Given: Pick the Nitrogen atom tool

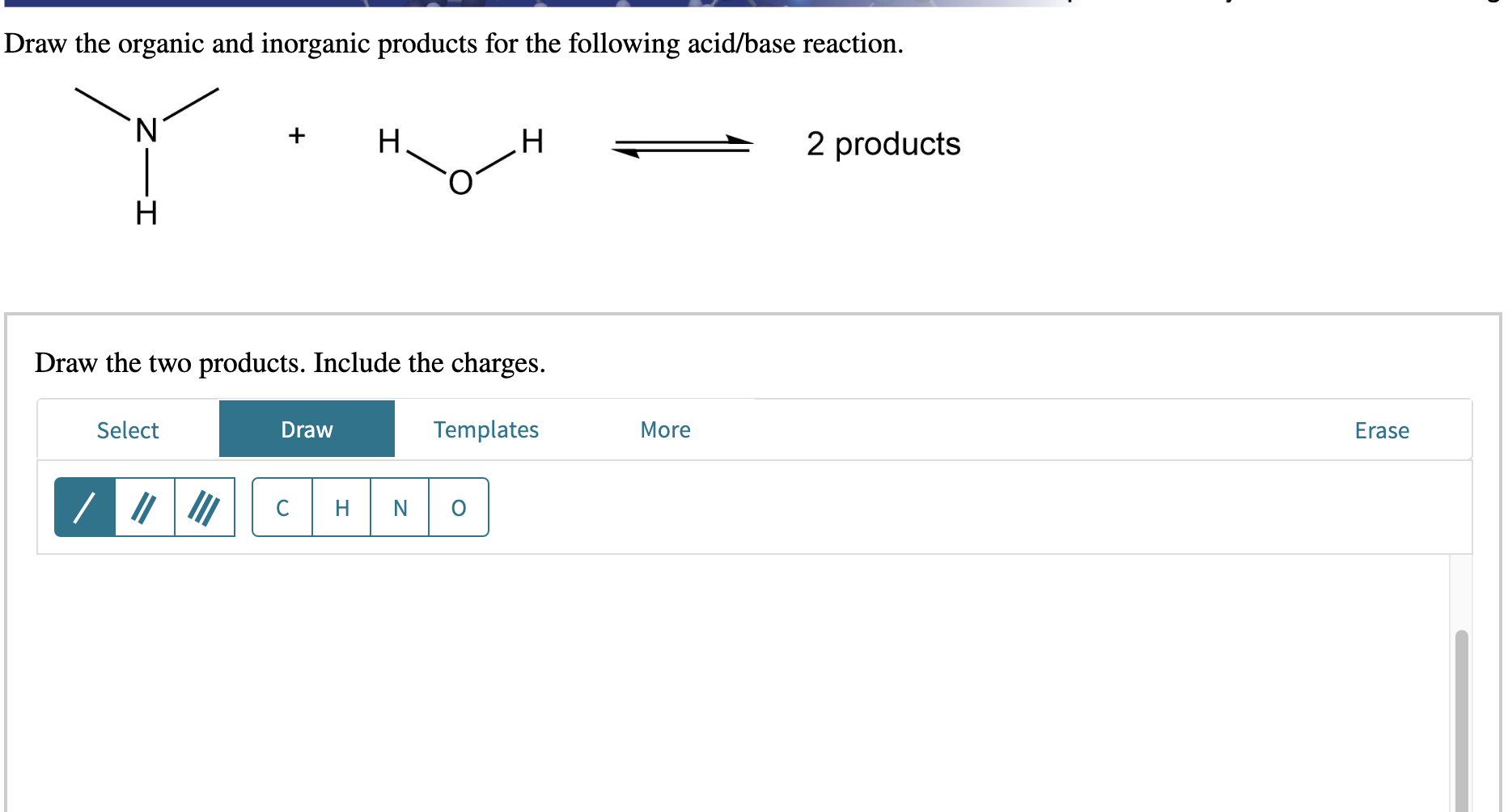Looking at the screenshot, I should (x=400, y=508).
